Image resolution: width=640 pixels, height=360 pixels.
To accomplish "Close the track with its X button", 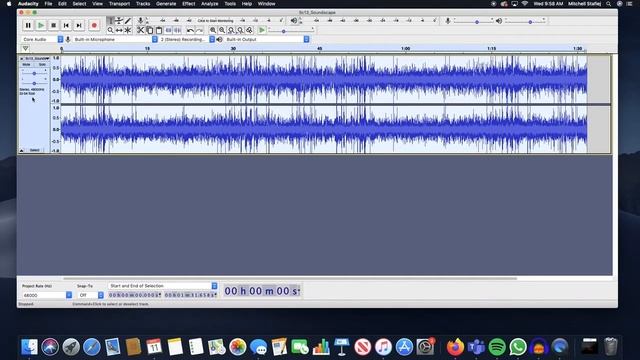I will click(22, 58).
